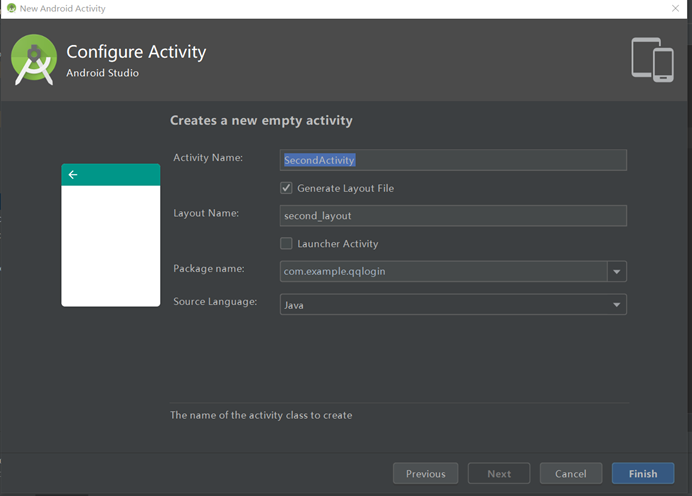Click the Activity Name text field
This screenshot has height=496, width=692.
click(453, 160)
